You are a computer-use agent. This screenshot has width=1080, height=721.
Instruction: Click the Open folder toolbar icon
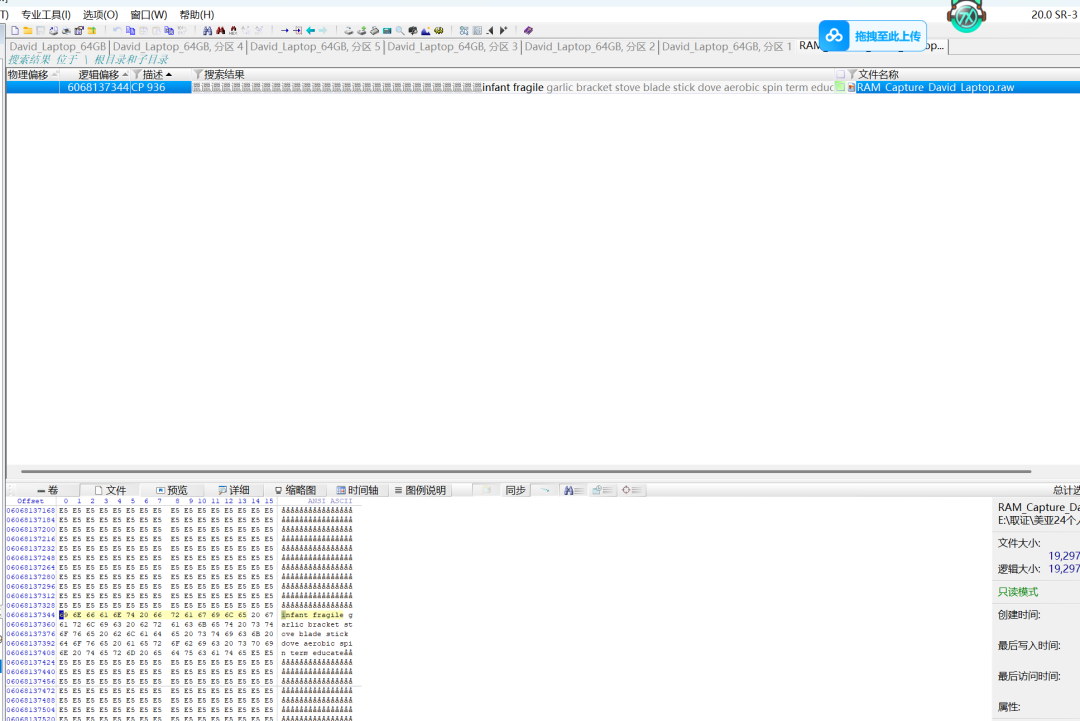pos(28,30)
